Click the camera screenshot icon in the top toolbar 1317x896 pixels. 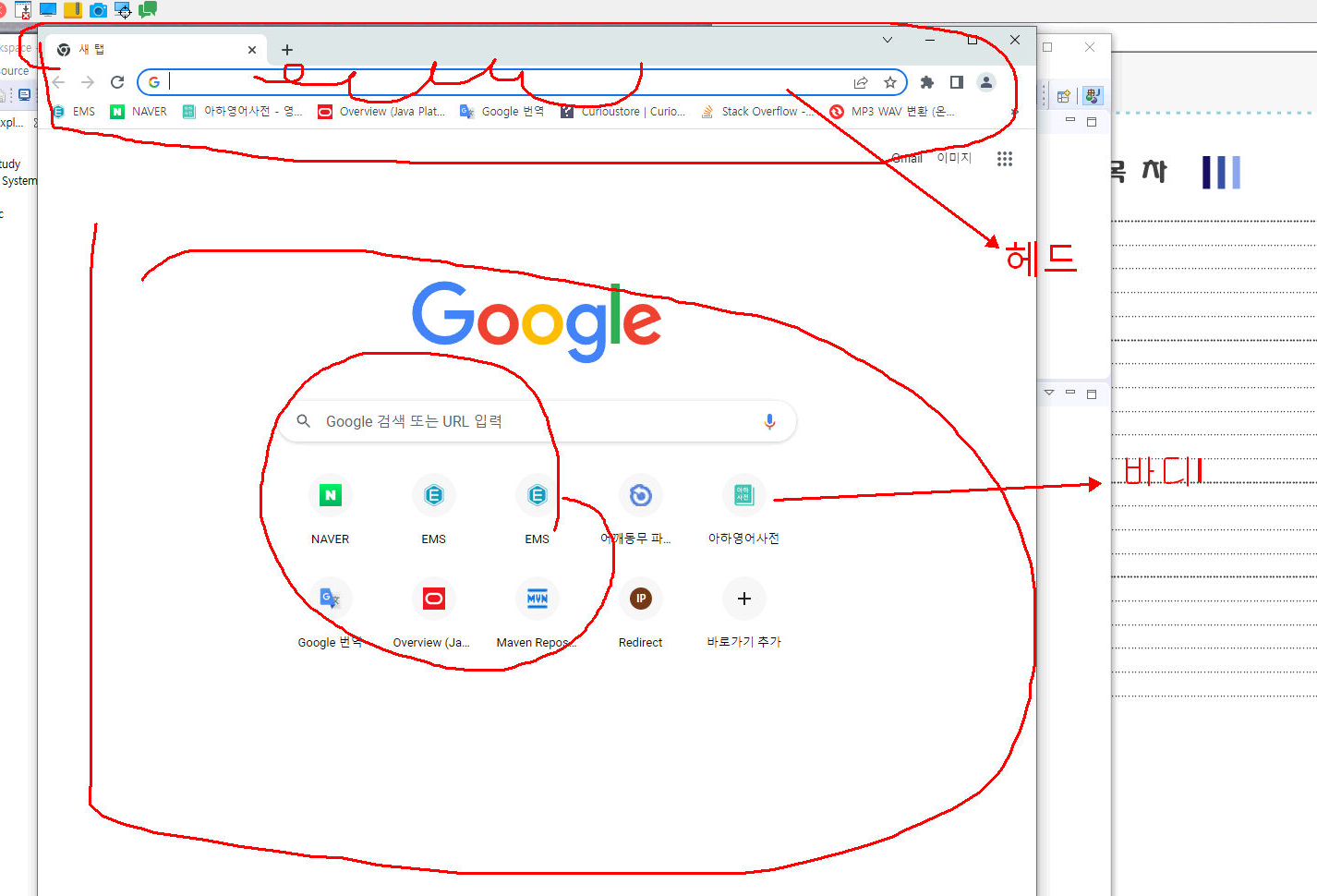coord(98,9)
